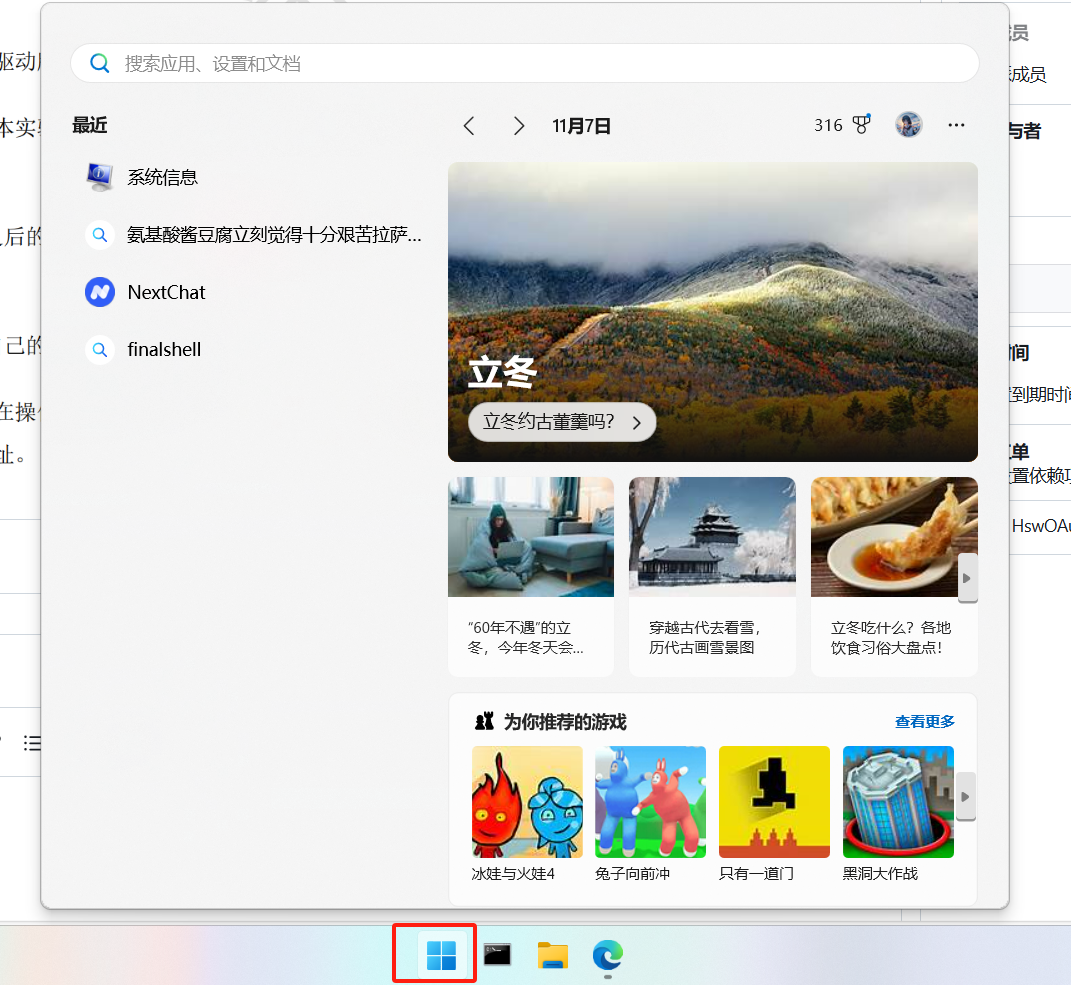Open the rewards trophy icon showing 316

pyautogui.click(x=859, y=125)
